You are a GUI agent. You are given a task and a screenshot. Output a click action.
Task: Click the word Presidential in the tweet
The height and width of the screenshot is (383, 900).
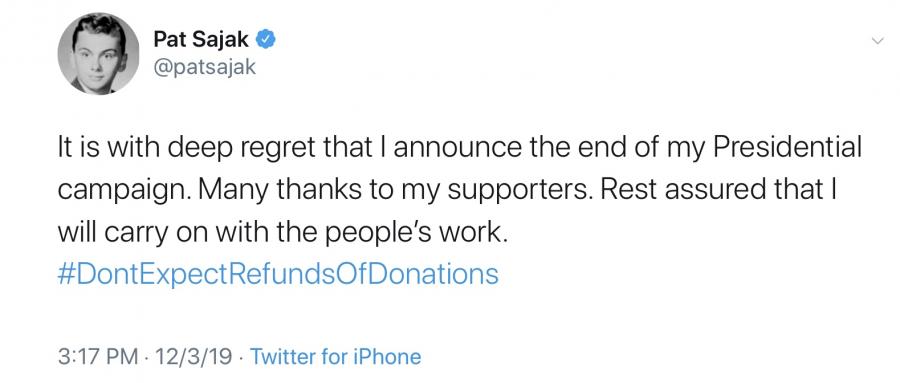coord(788,149)
